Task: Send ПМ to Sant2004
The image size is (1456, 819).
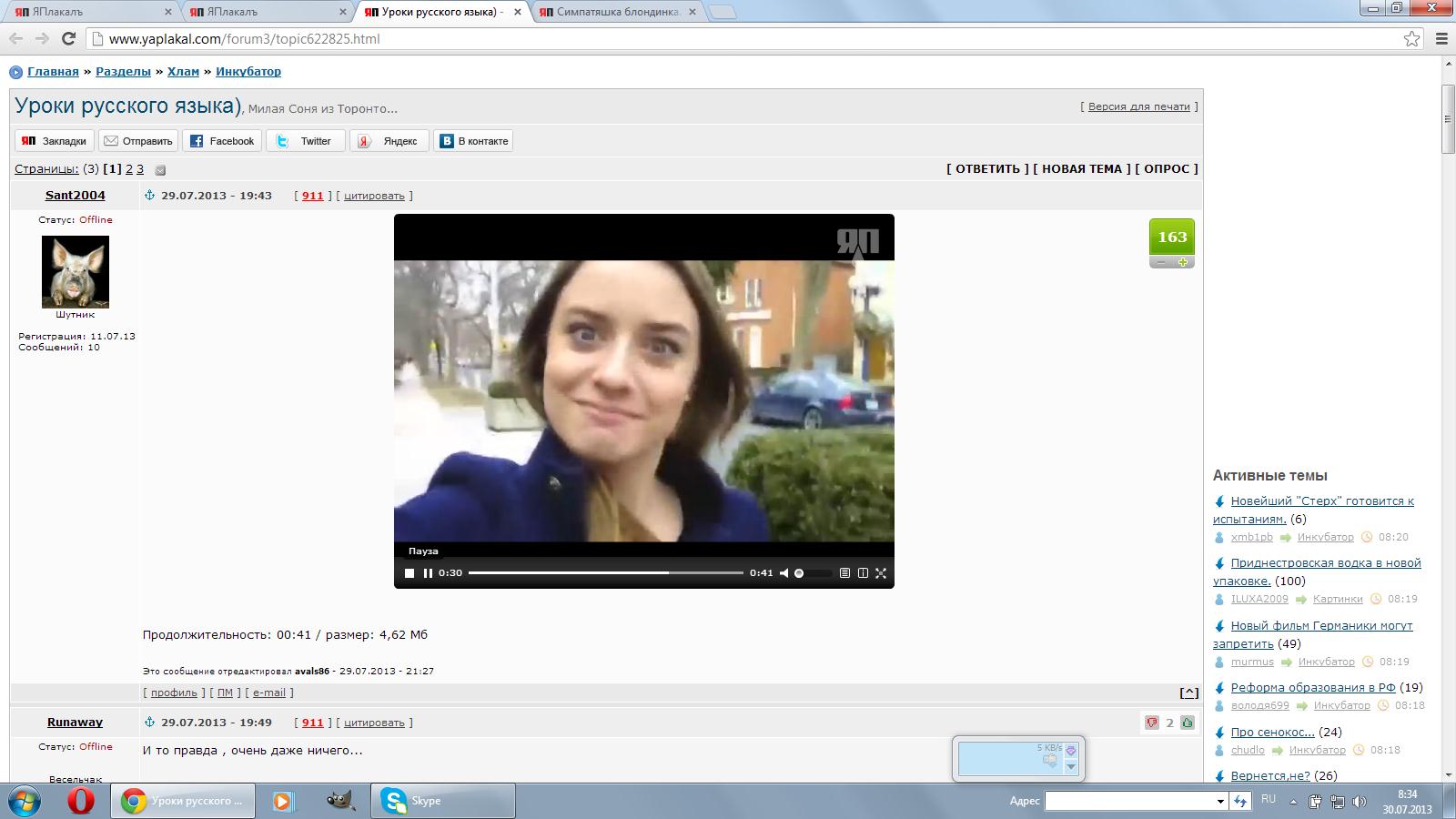Action: pyautogui.click(x=225, y=693)
